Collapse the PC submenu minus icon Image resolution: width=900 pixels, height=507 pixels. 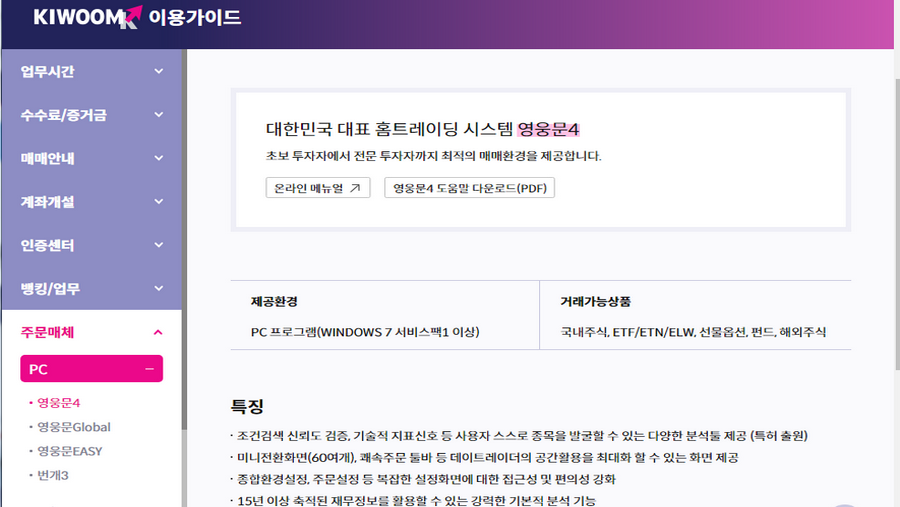149,369
